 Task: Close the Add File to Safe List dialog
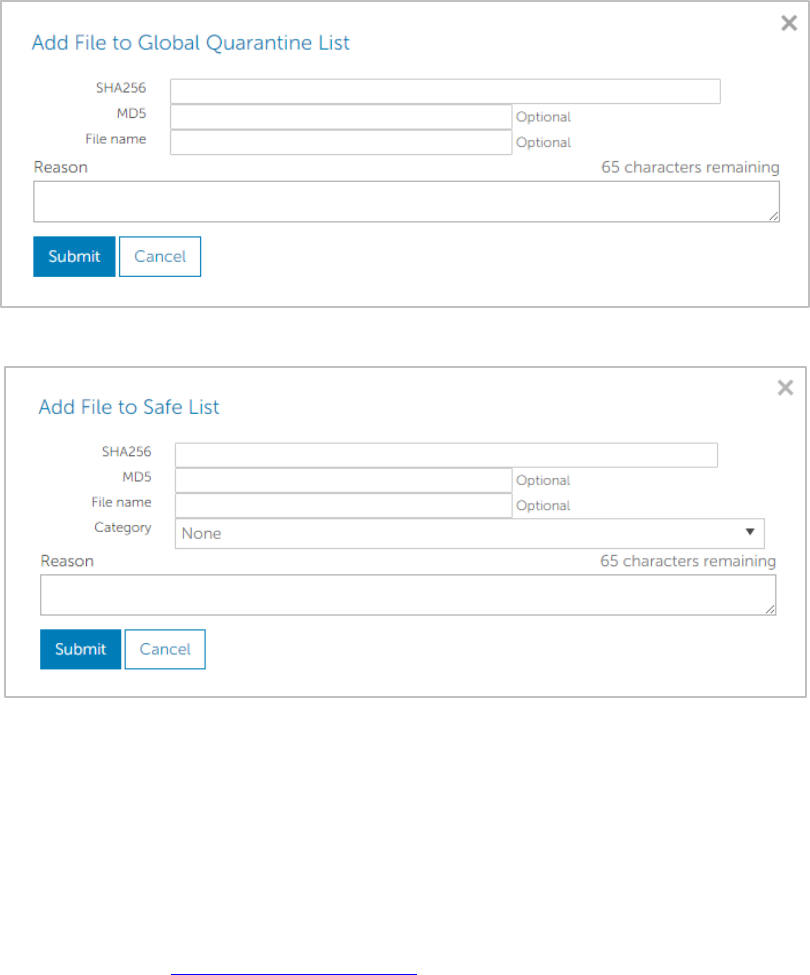coord(786,388)
